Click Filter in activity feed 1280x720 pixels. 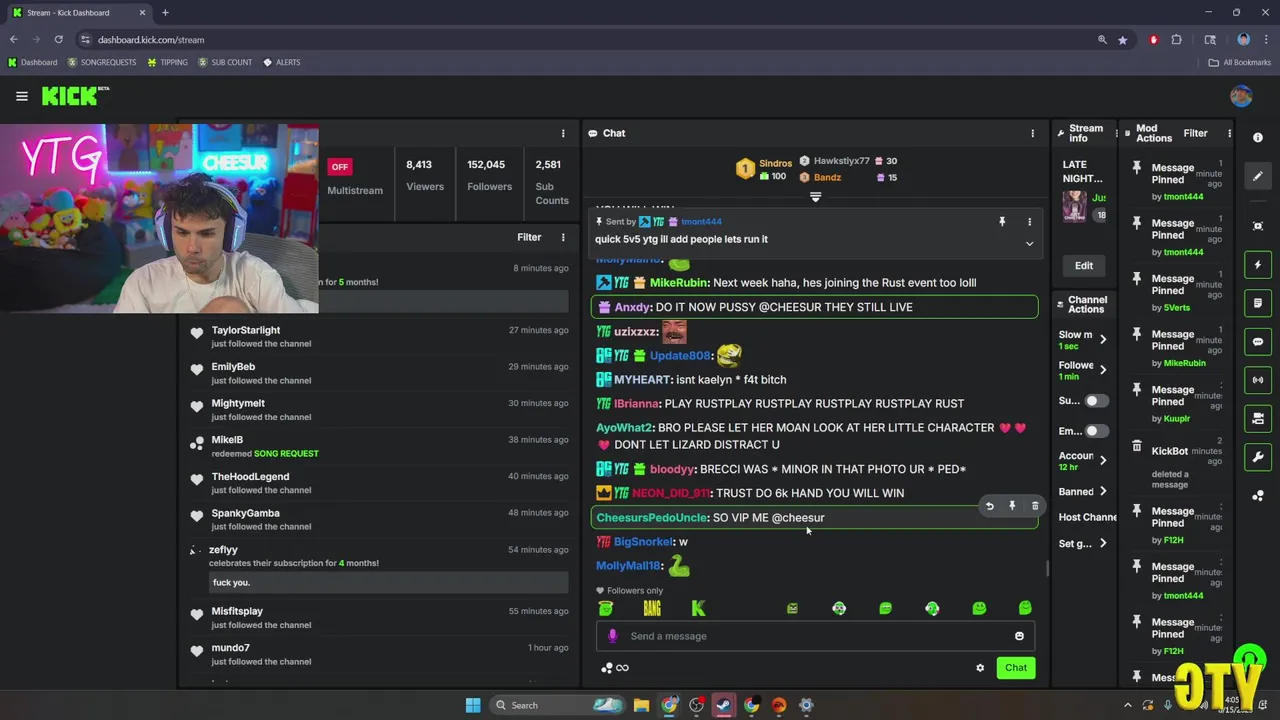pyautogui.click(x=529, y=237)
